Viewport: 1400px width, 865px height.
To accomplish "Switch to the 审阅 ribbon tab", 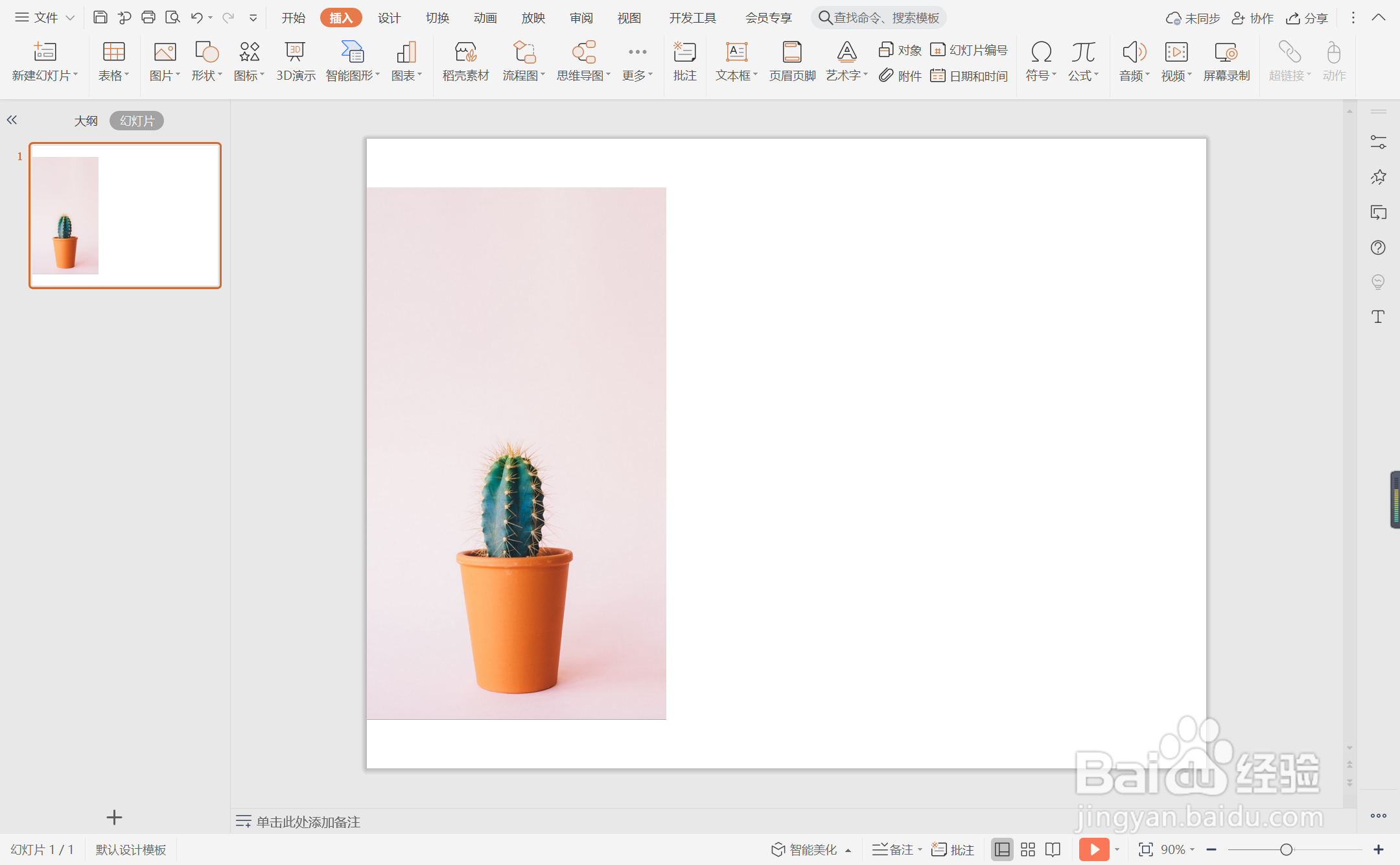I will coord(581,18).
